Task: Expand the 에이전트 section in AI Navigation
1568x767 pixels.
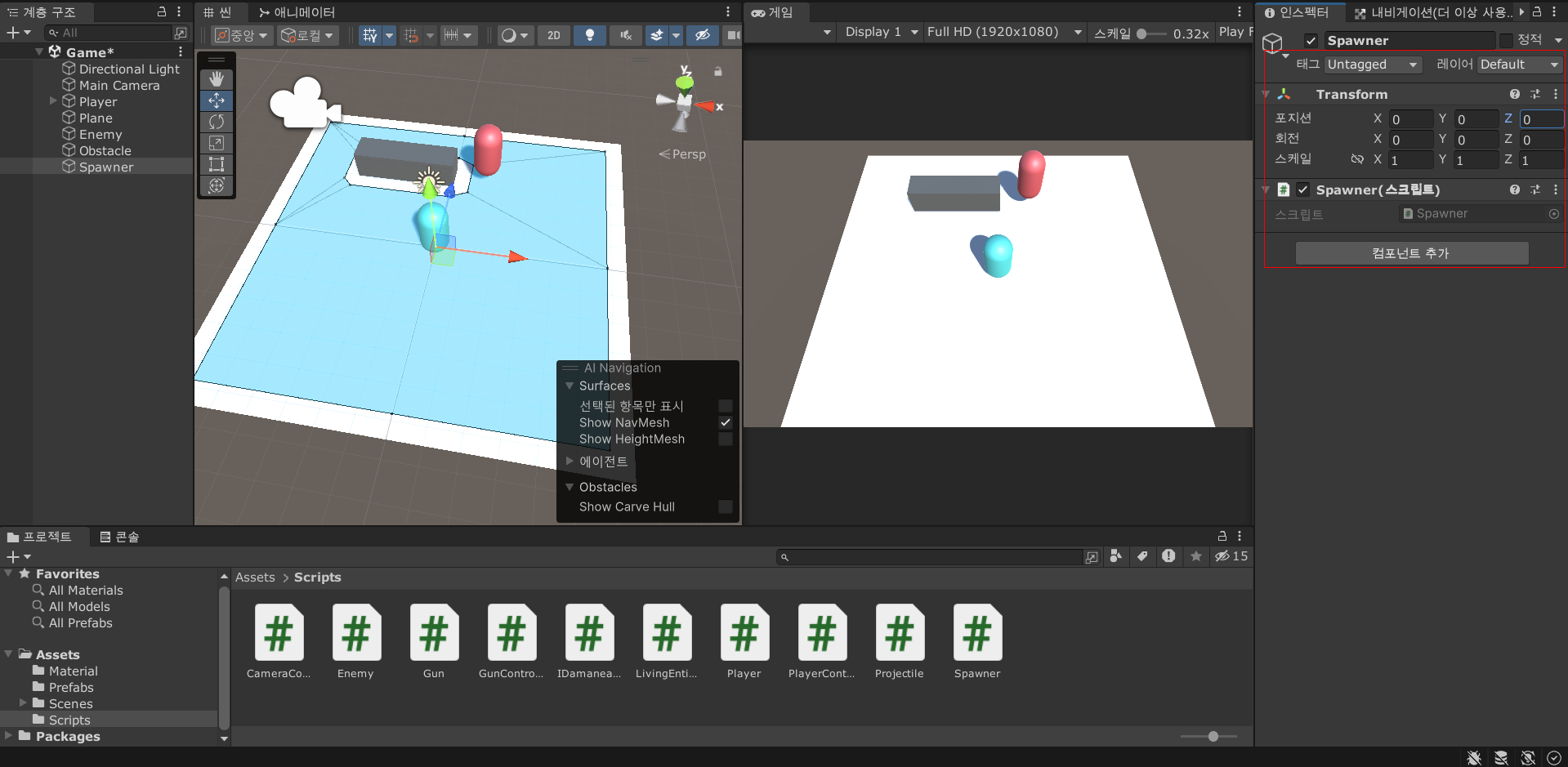Action: click(x=570, y=462)
